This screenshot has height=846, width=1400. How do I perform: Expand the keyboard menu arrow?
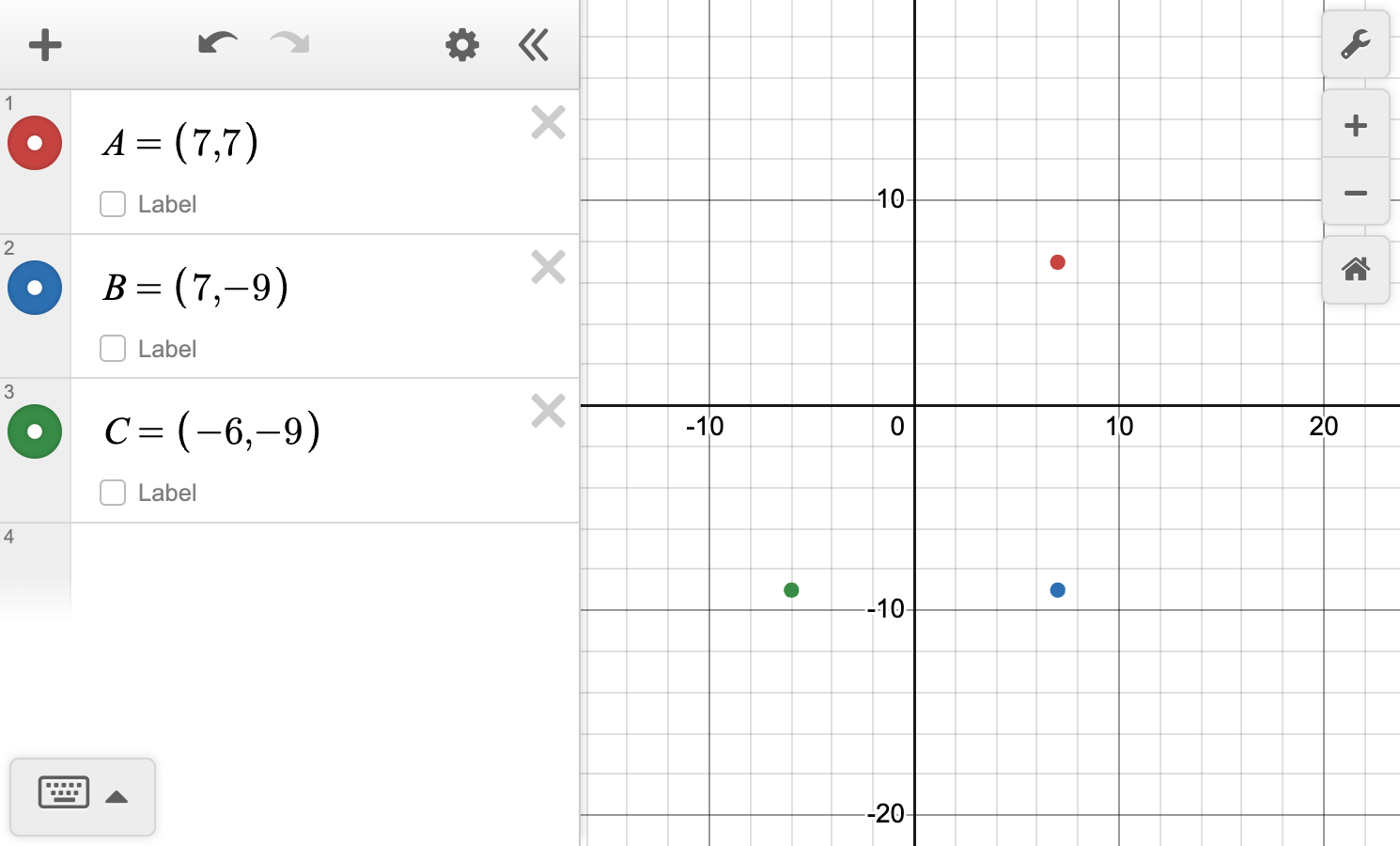117,797
